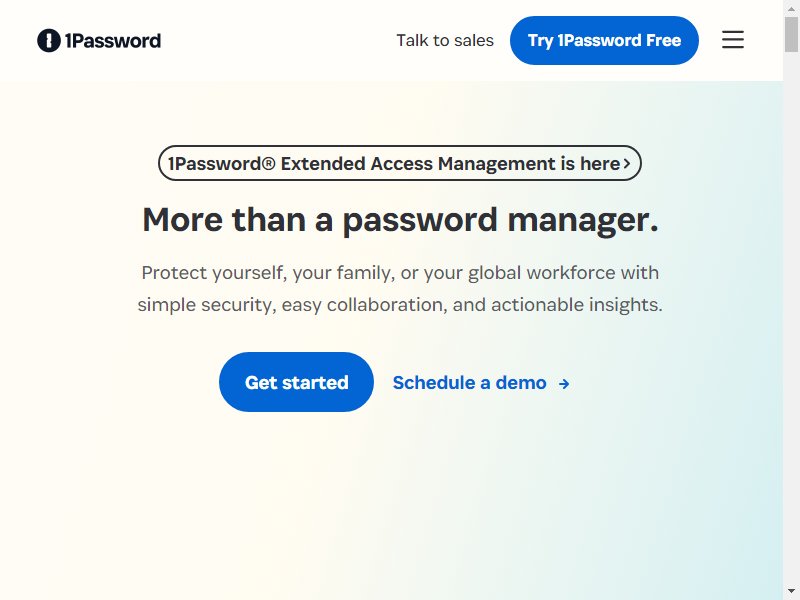Click the 1Password keyhole logo icon
The width and height of the screenshot is (800, 600).
coord(49,40)
